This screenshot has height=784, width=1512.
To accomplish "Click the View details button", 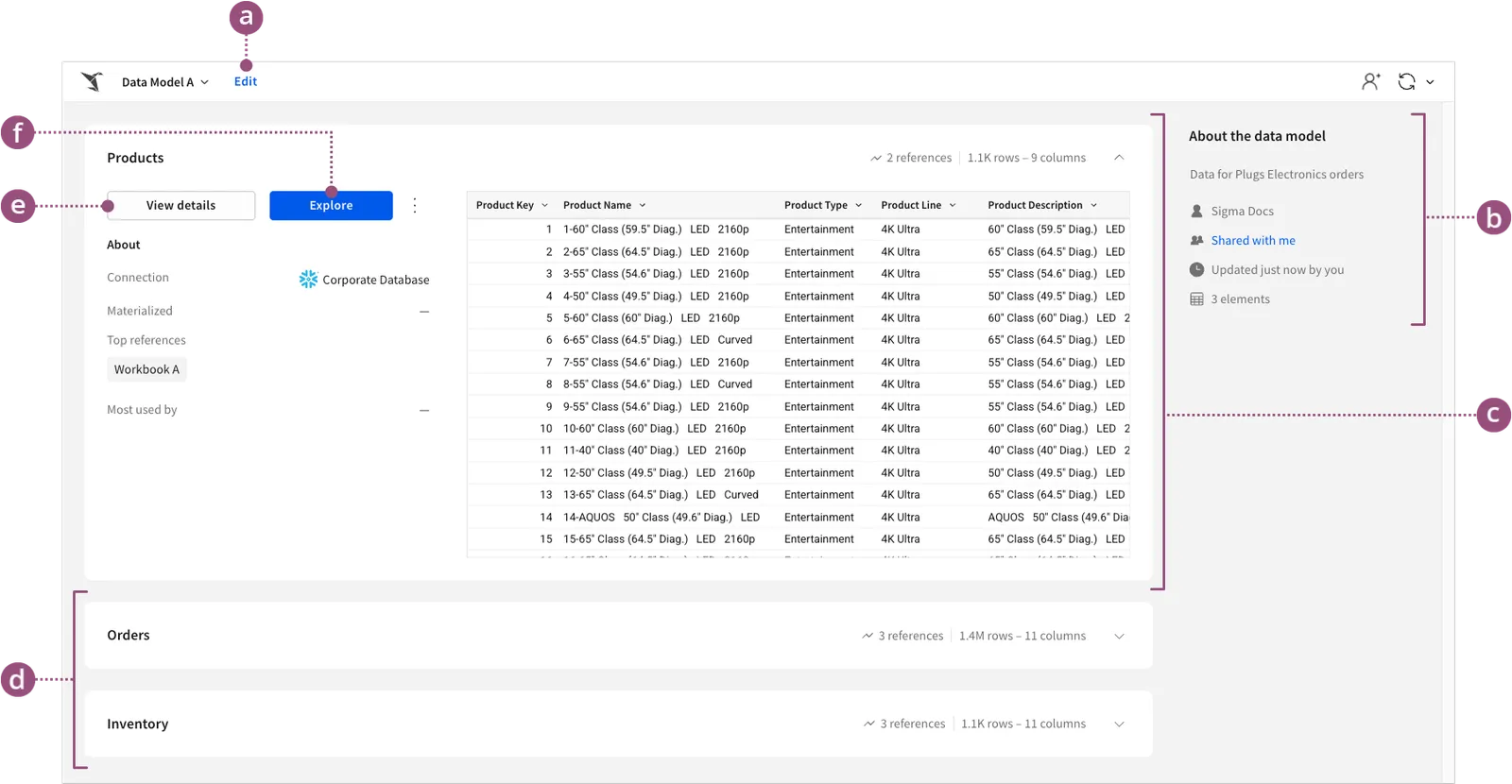I will (180, 205).
